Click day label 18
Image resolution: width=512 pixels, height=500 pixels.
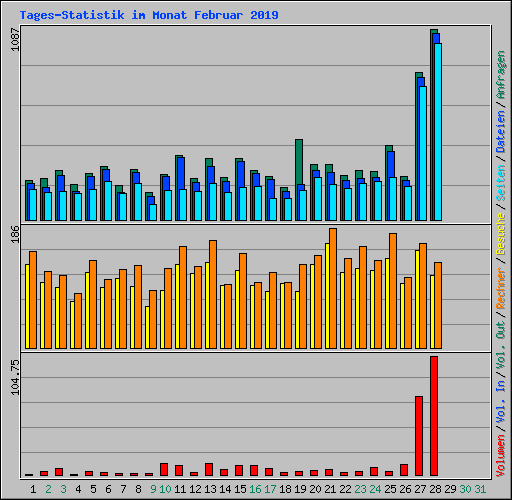[285, 489]
